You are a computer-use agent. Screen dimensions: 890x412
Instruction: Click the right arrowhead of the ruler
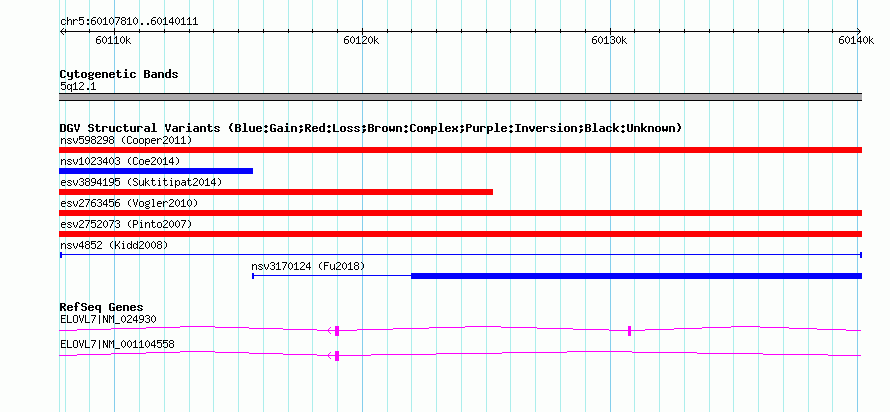(859, 31)
